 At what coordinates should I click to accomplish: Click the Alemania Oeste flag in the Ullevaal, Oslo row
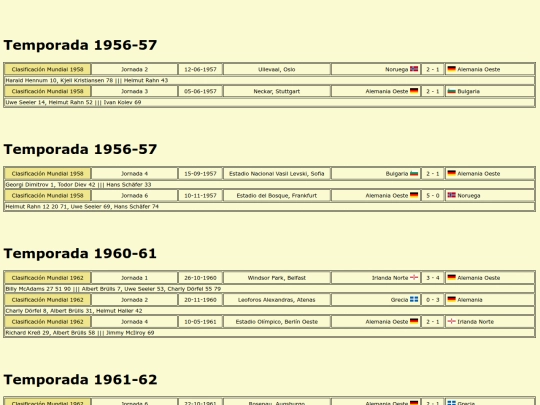(x=451, y=69)
